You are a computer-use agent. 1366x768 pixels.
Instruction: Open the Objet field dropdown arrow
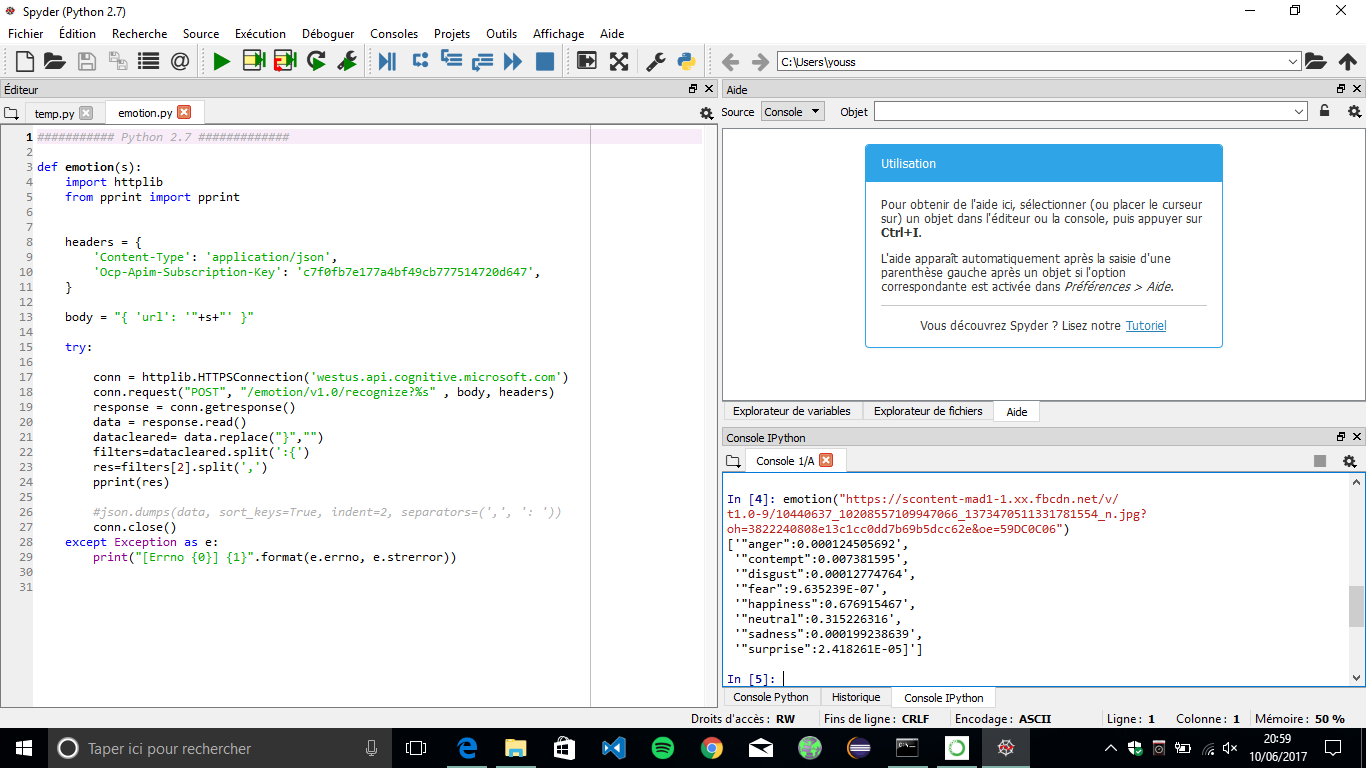pos(1300,111)
